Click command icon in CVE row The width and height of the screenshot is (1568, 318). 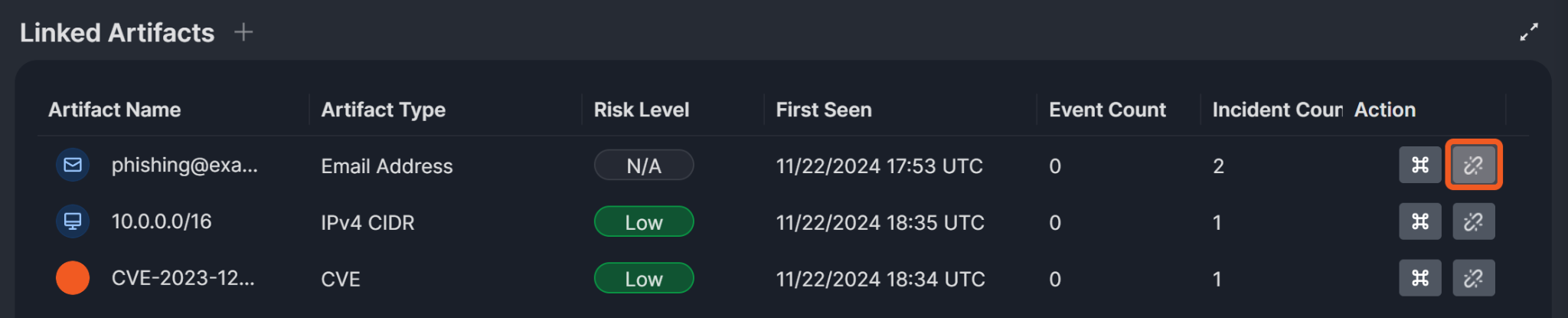pos(1419,278)
